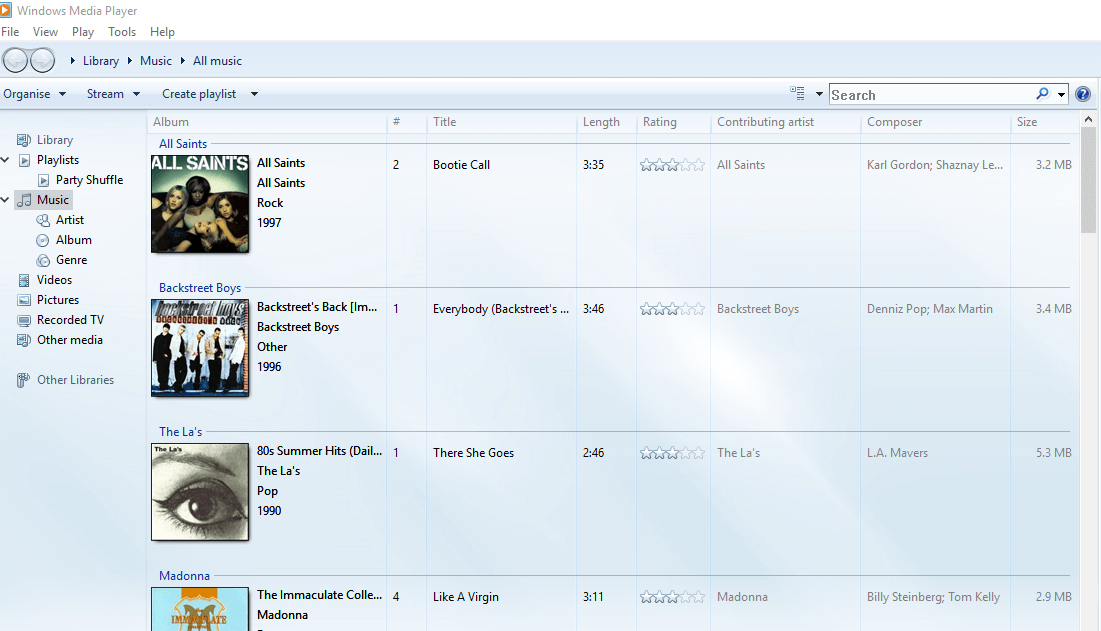Open the search options dropdown arrow

point(1061,94)
